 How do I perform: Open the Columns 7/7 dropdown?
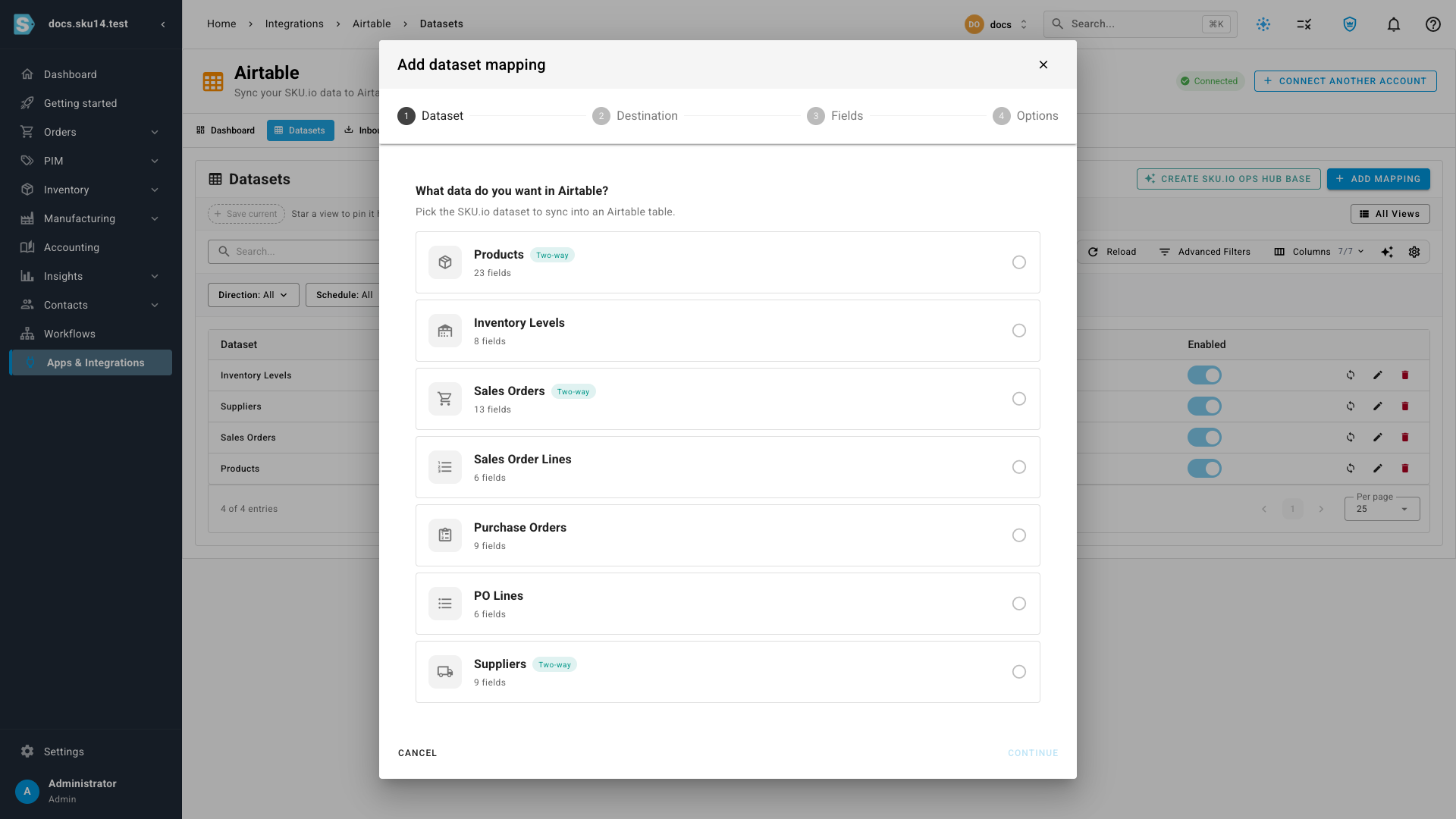pos(1319,252)
